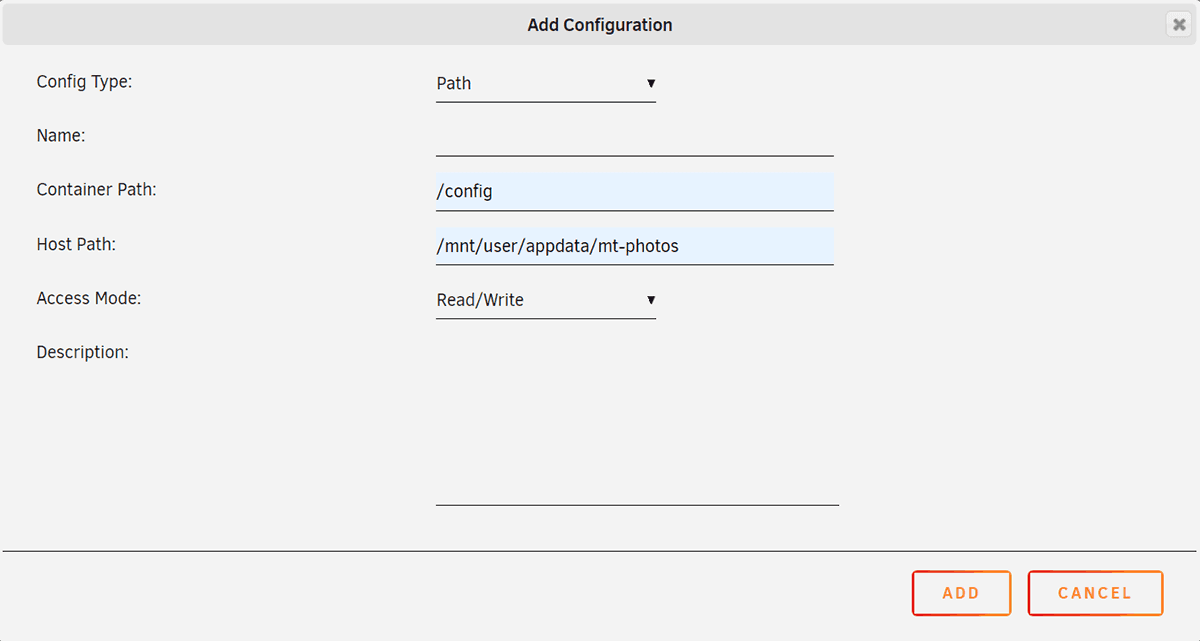Click the arrow of Config Type selector
The image size is (1200, 641).
pos(650,84)
